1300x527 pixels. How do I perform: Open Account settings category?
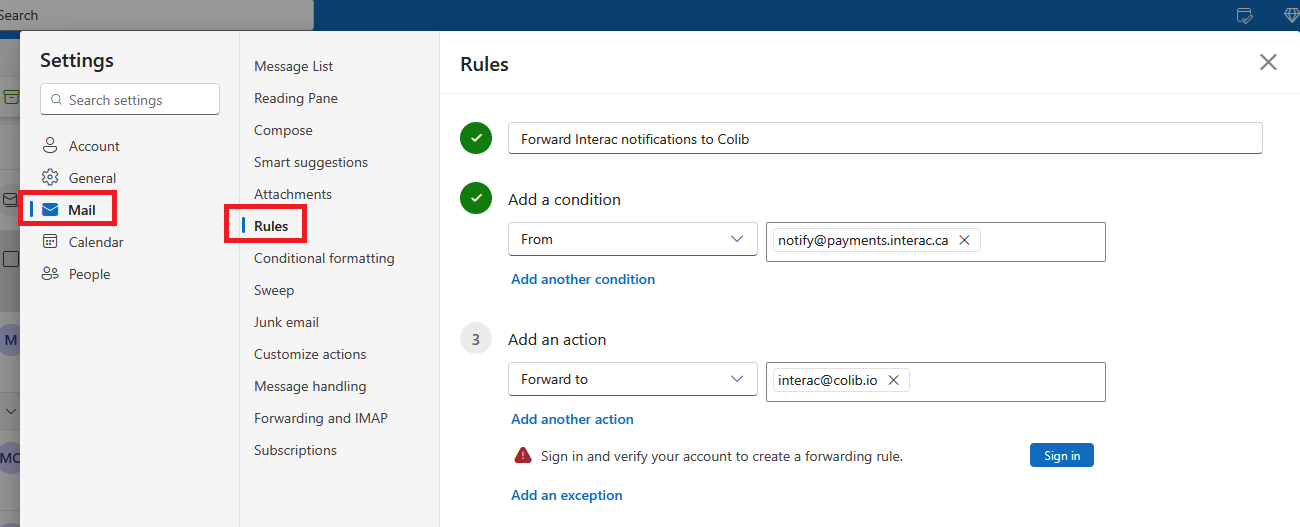point(93,146)
